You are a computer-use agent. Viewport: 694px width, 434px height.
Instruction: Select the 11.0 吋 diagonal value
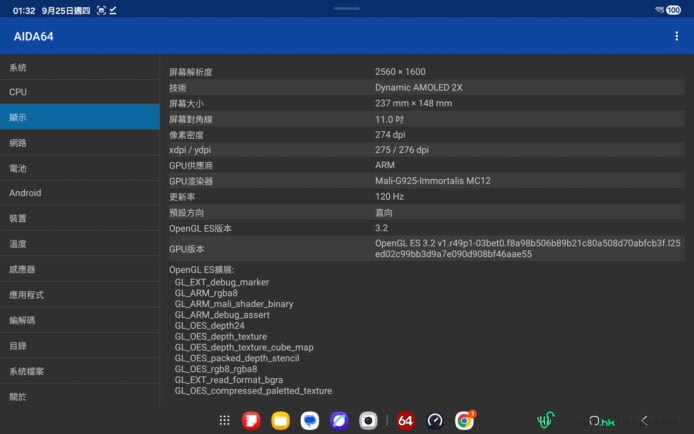coord(389,119)
